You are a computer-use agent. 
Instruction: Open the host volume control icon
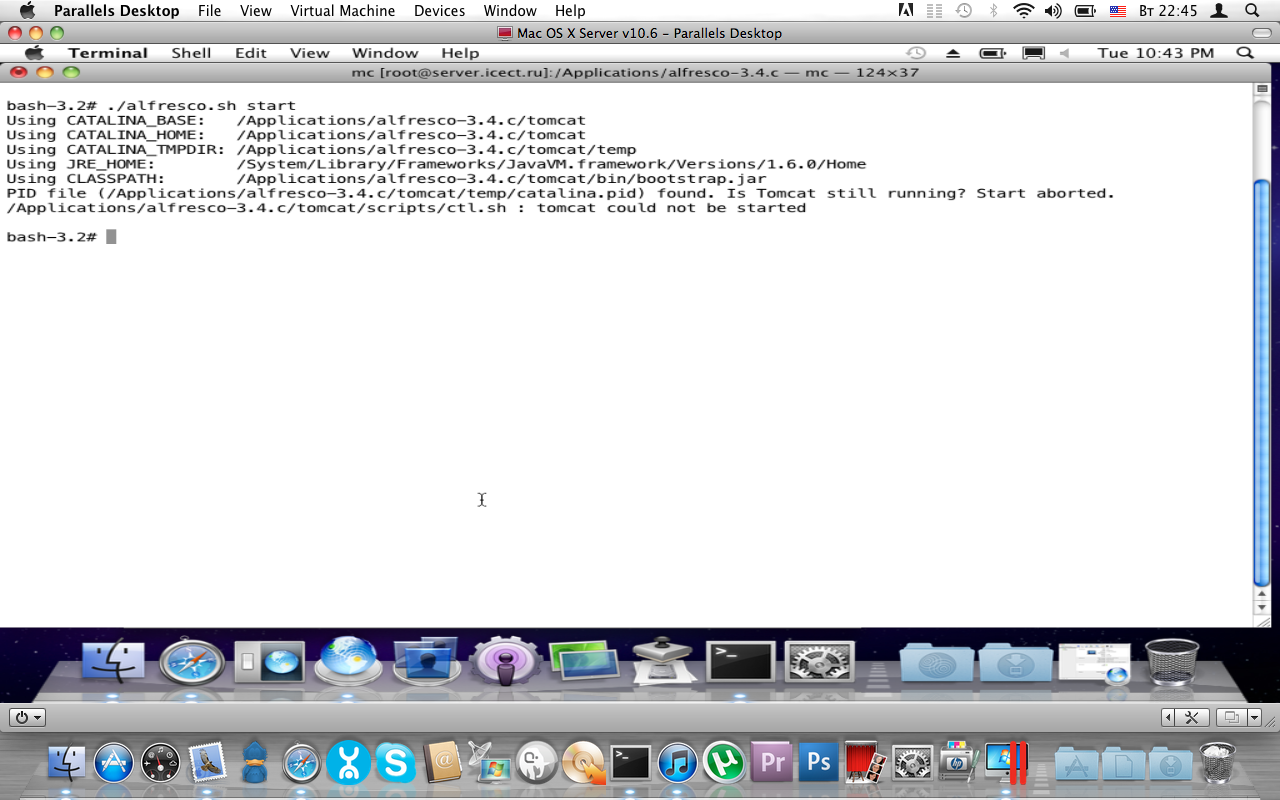[x=1052, y=11]
